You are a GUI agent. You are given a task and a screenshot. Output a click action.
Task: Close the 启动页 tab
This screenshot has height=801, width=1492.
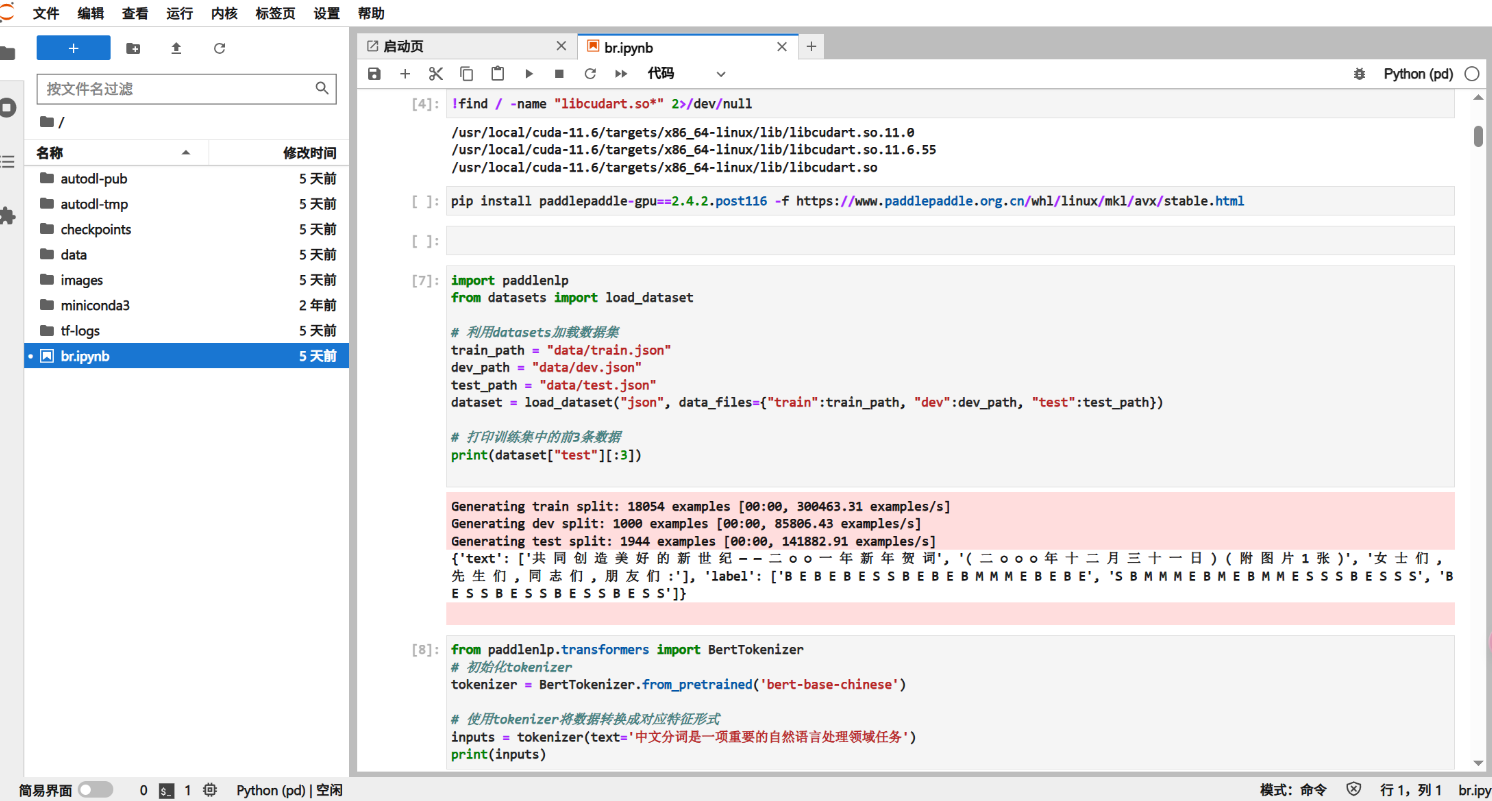click(x=562, y=46)
